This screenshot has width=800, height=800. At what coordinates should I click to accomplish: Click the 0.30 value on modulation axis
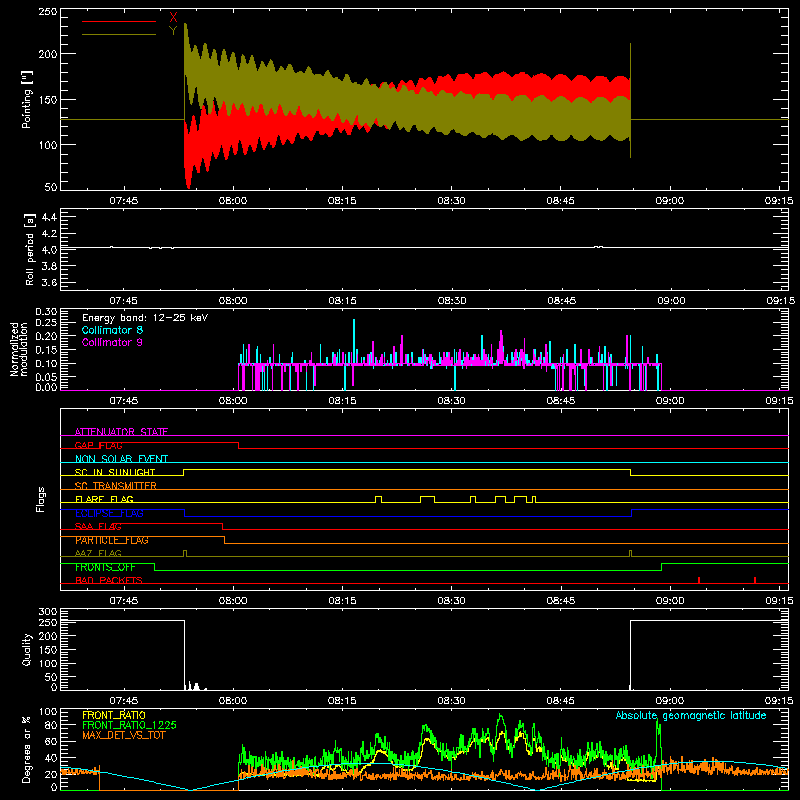[46, 312]
